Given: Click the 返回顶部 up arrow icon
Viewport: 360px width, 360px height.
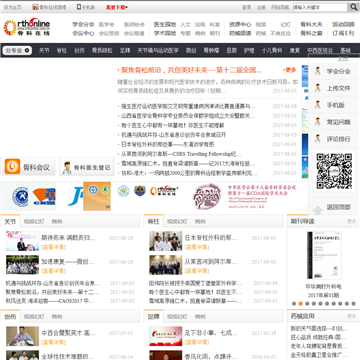Looking at the screenshot, I should pos(318,210).
